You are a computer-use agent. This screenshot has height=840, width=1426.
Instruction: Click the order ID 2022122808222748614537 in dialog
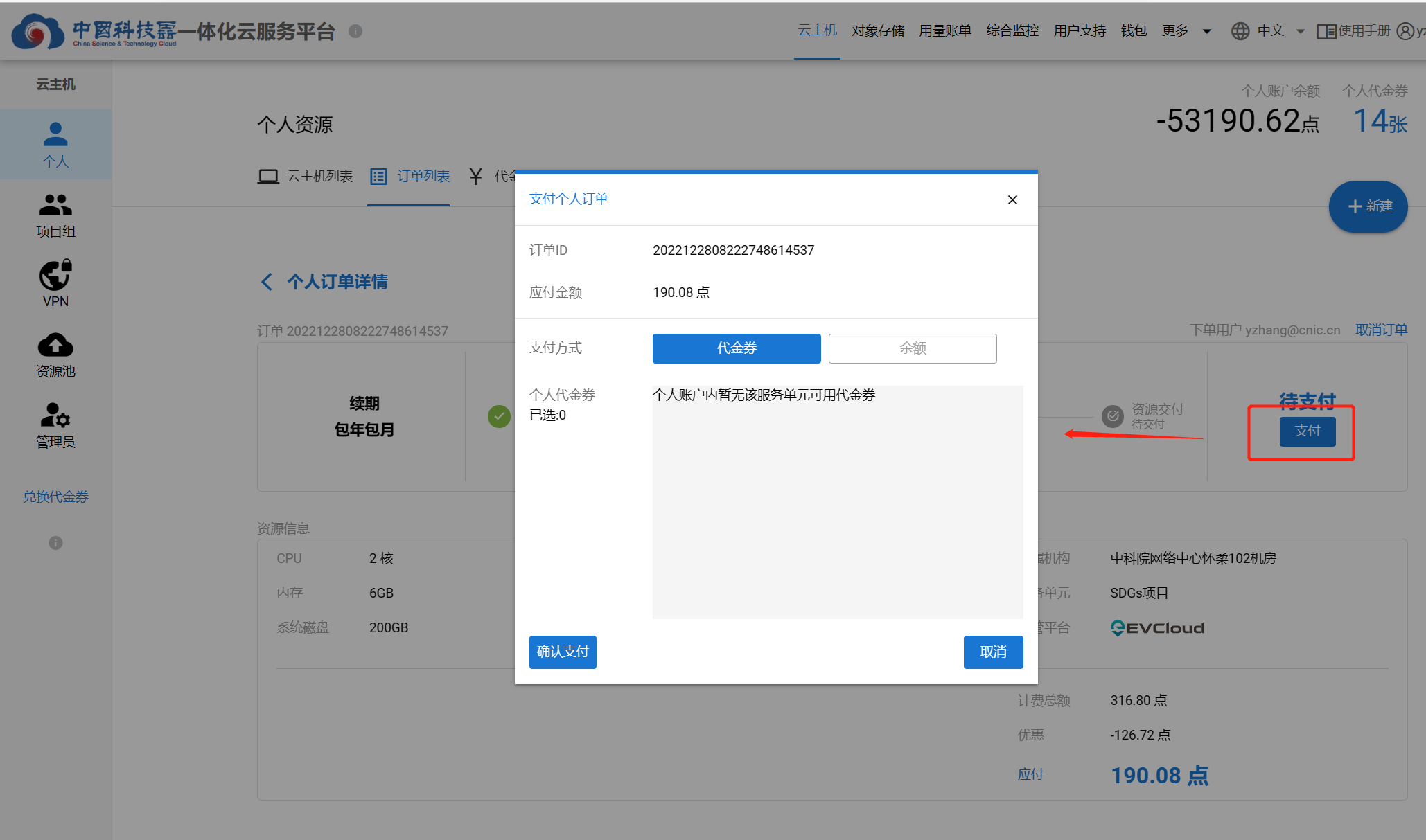733,250
